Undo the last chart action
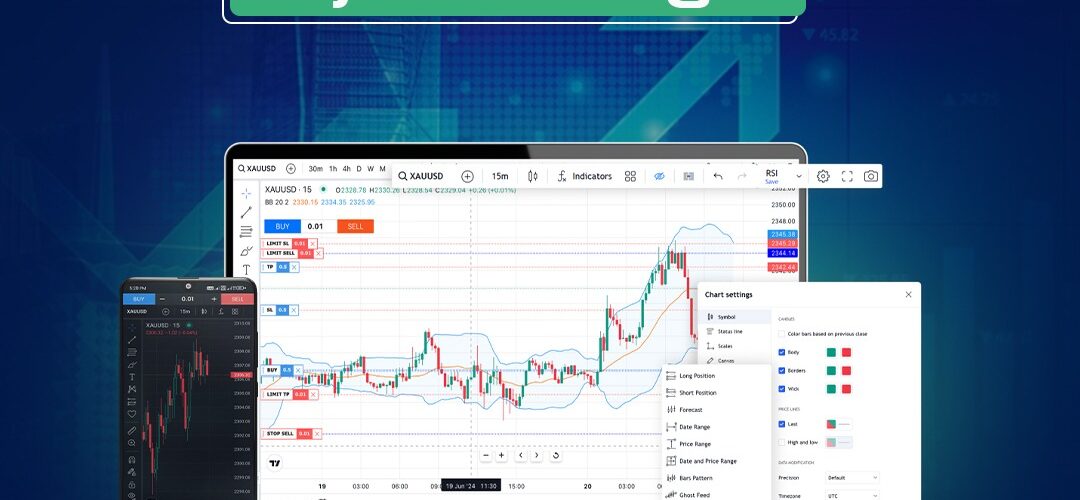This screenshot has height=500, width=1080. pos(718,176)
